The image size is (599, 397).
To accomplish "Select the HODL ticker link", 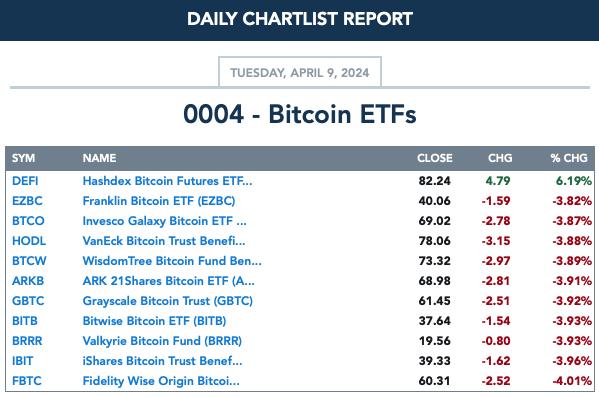I will (x=29, y=241).
